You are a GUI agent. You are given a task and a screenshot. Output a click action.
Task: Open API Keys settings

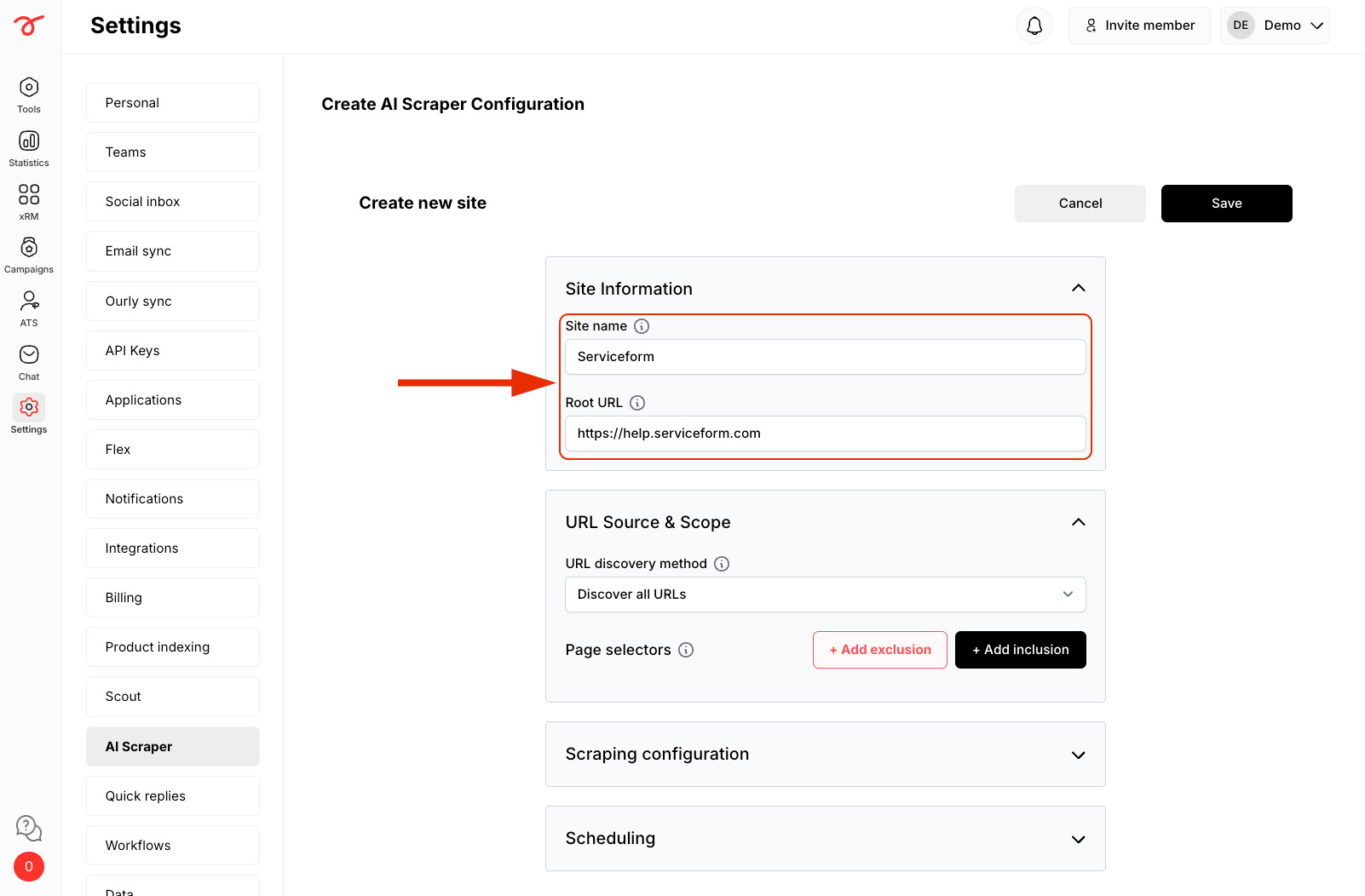pos(173,351)
